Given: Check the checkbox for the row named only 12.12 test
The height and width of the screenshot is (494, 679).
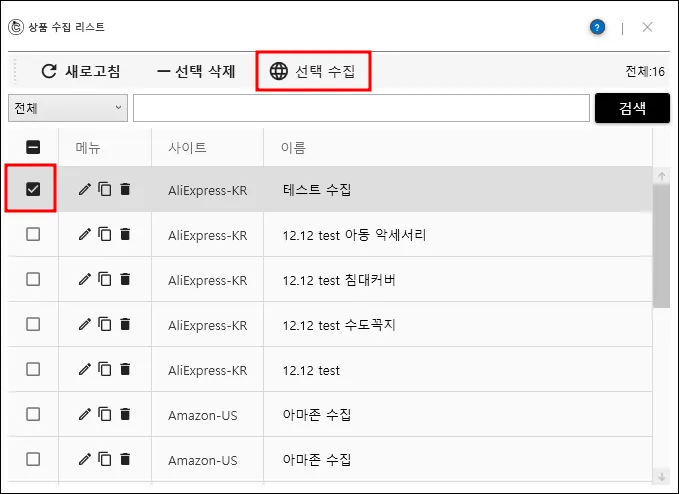Looking at the screenshot, I should (x=33, y=369).
